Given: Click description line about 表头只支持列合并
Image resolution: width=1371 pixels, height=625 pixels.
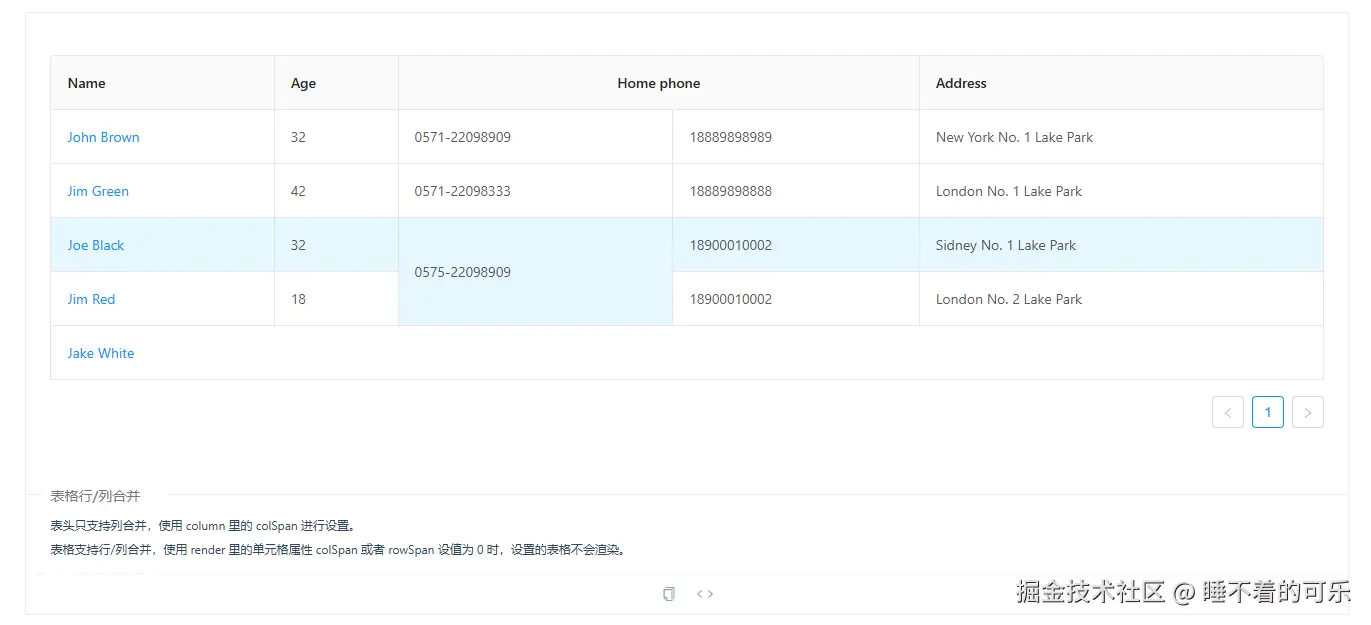Looking at the screenshot, I should point(204,526).
